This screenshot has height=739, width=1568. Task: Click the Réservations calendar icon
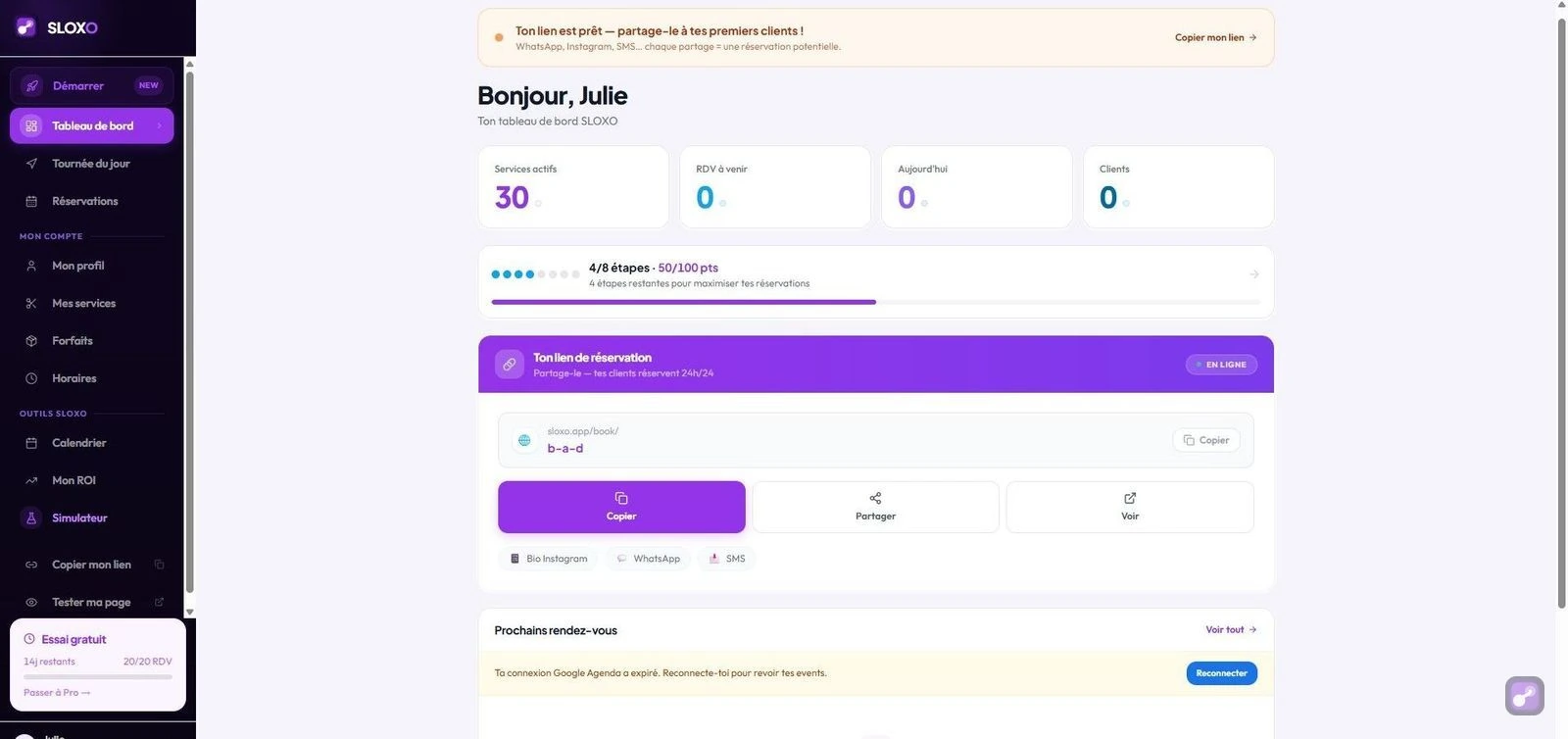(31, 201)
